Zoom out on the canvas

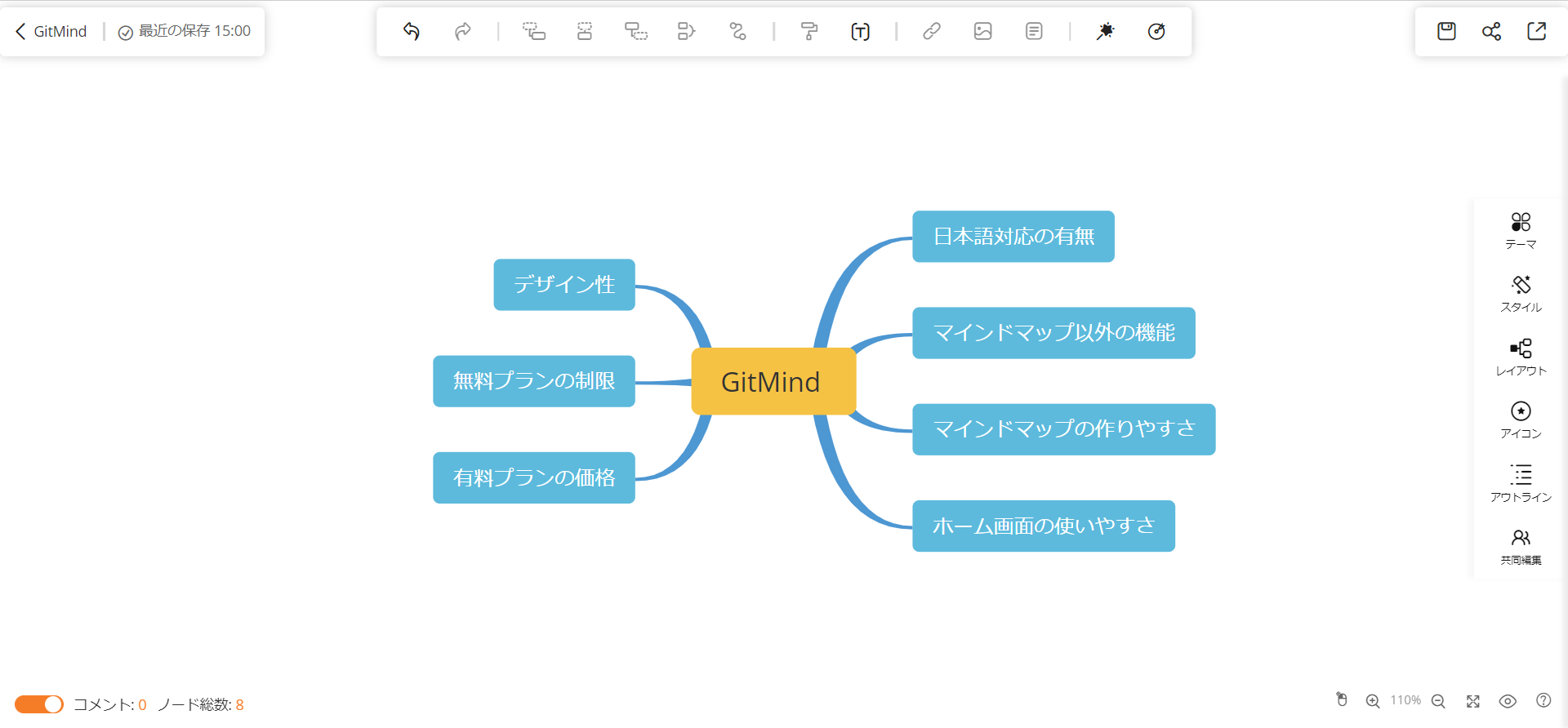click(x=1438, y=701)
